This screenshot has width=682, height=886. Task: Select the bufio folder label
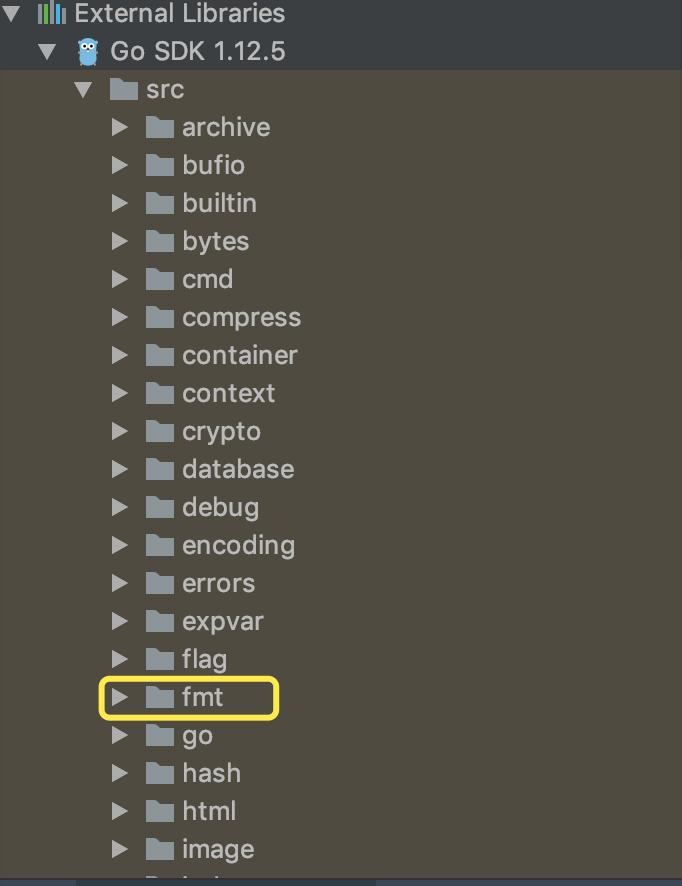coord(213,166)
